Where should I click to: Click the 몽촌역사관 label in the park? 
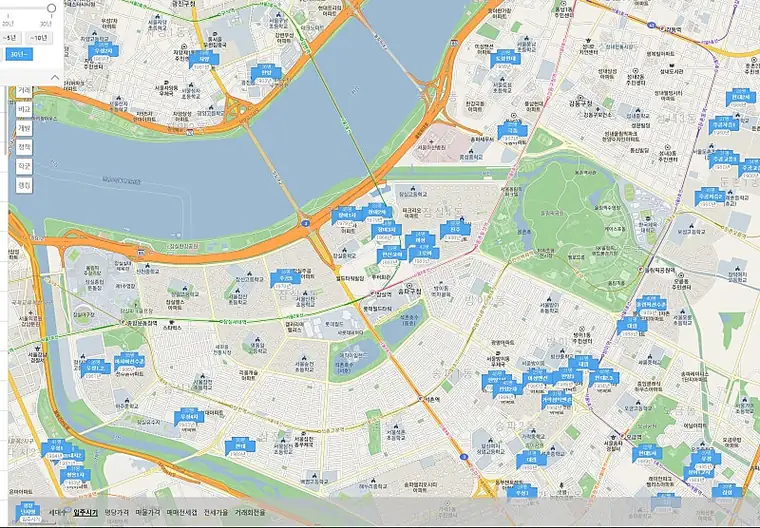[x=585, y=172]
